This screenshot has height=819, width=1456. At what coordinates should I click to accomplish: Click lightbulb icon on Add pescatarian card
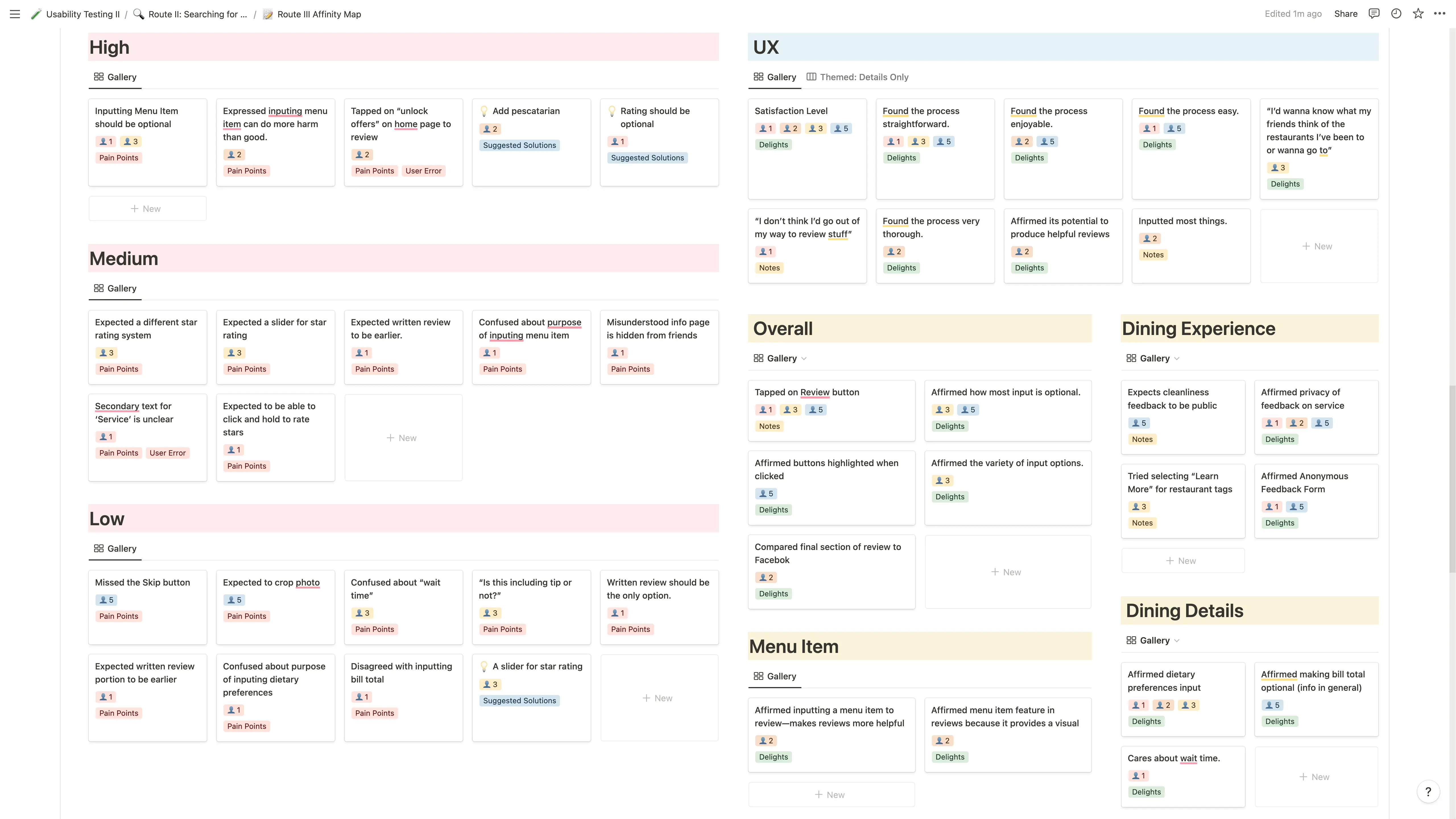point(484,111)
